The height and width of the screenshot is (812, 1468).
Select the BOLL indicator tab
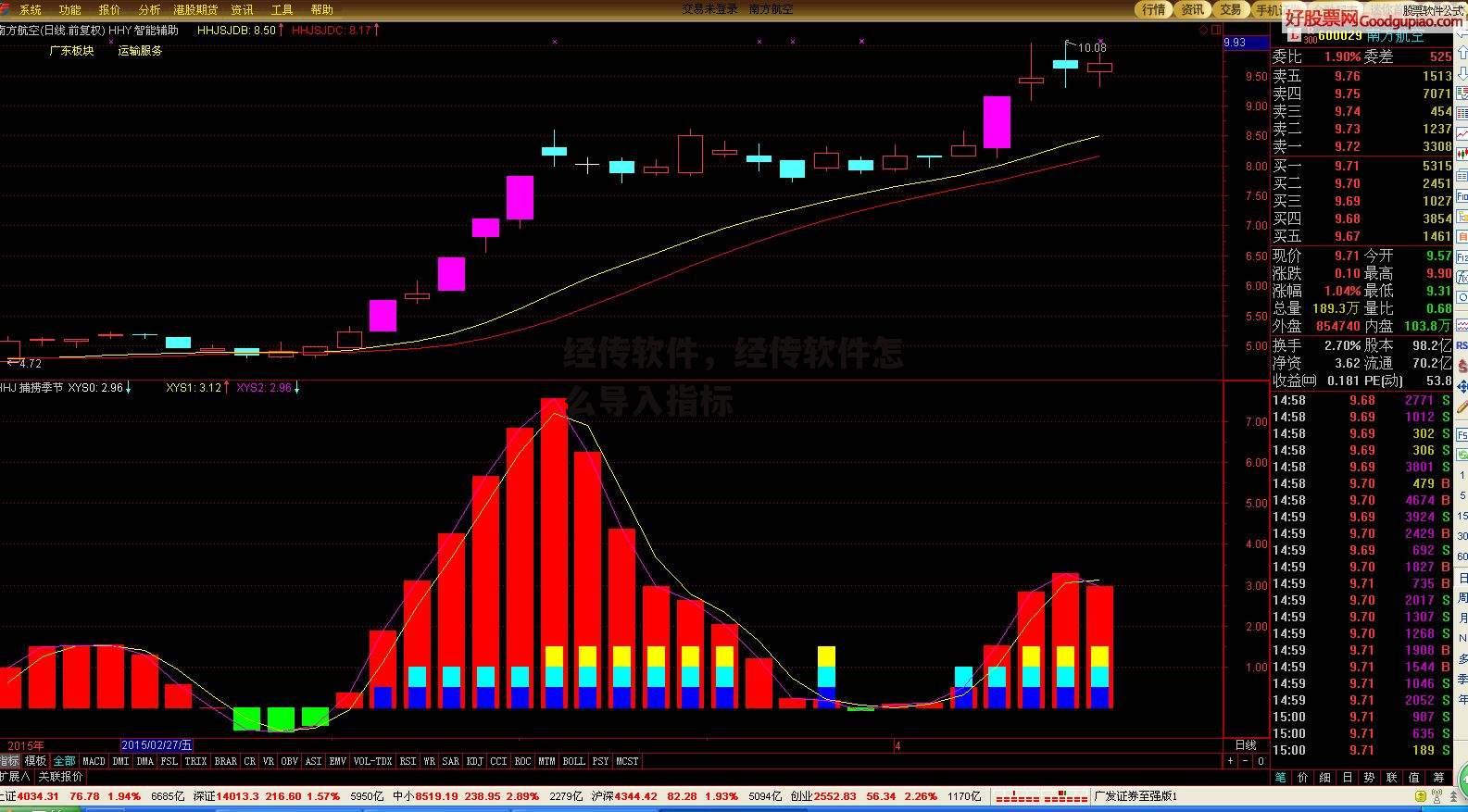pos(574,761)
